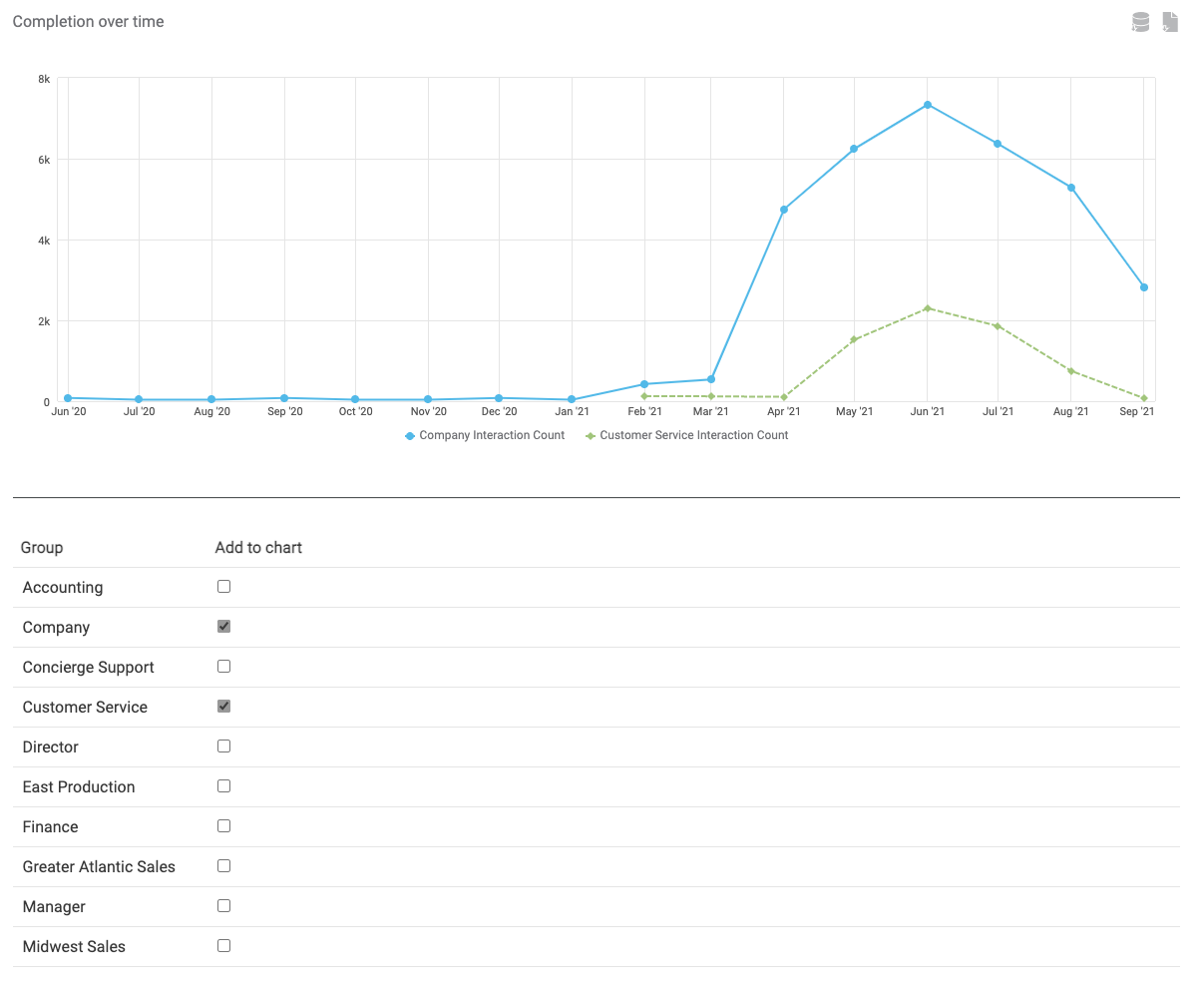Viewport: 1204px width, 995px height.
Task: Select the East Production group name
Action: pos(79,787)
